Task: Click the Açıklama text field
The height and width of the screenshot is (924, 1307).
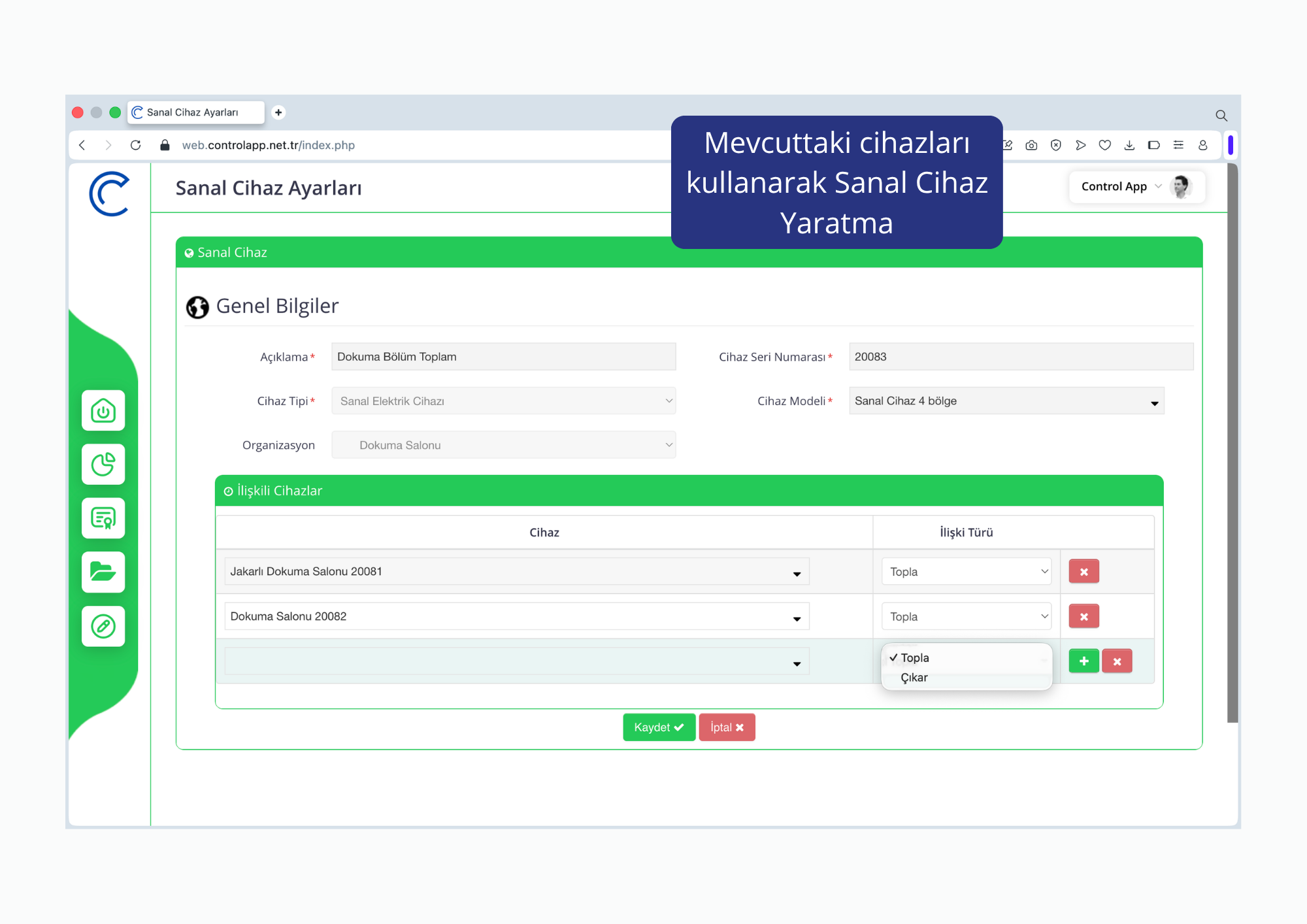Action: pos(503,357)
